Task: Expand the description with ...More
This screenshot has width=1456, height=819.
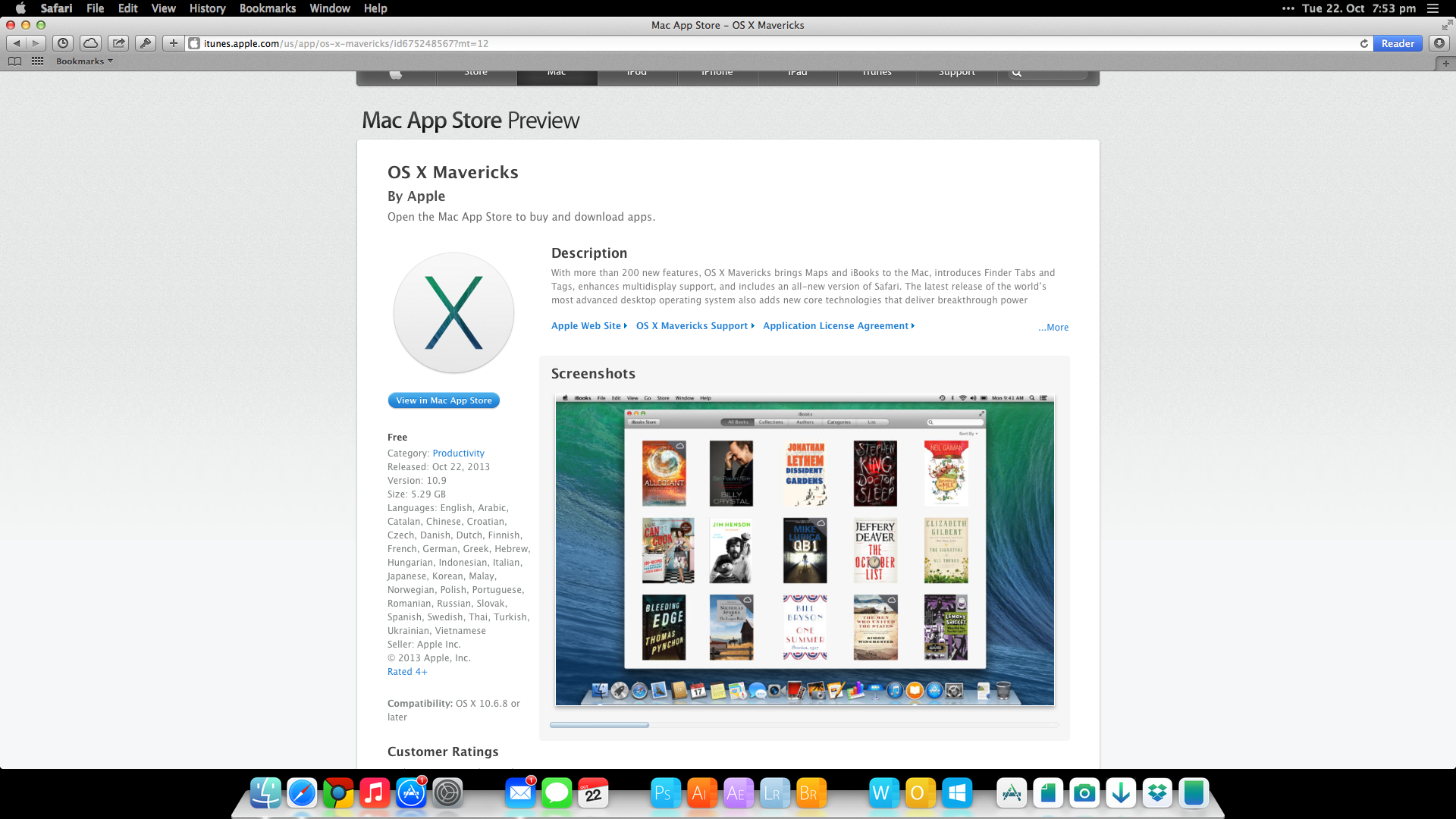Action: [1053, 328]
